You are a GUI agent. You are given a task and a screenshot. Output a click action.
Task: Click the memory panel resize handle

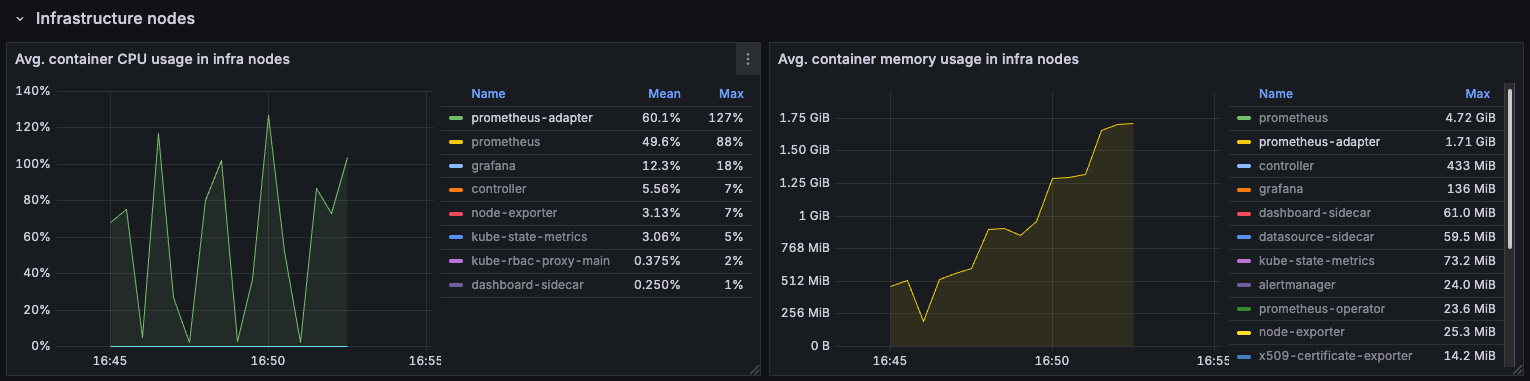pos(1518,370)
